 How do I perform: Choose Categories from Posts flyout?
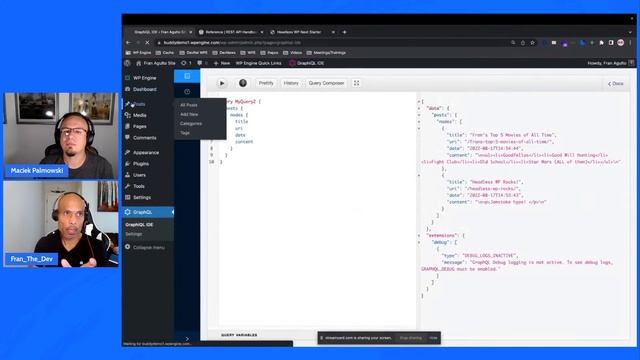pyautogui.click(x=191, y=123)
